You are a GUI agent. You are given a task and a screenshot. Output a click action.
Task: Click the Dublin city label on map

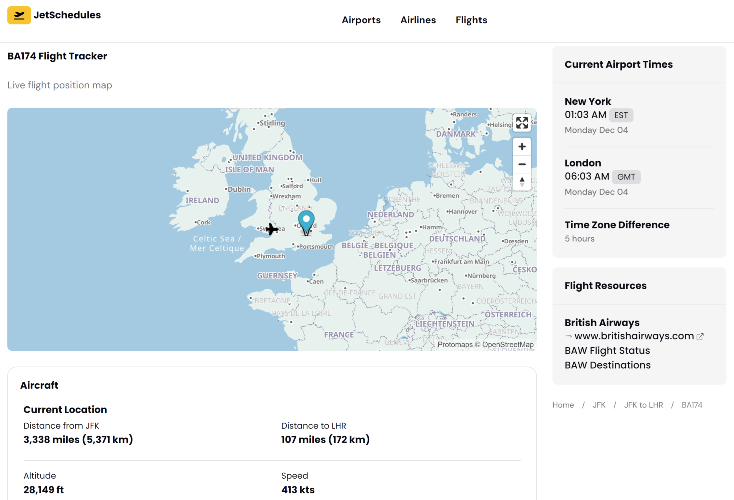(x=239, y=189)
